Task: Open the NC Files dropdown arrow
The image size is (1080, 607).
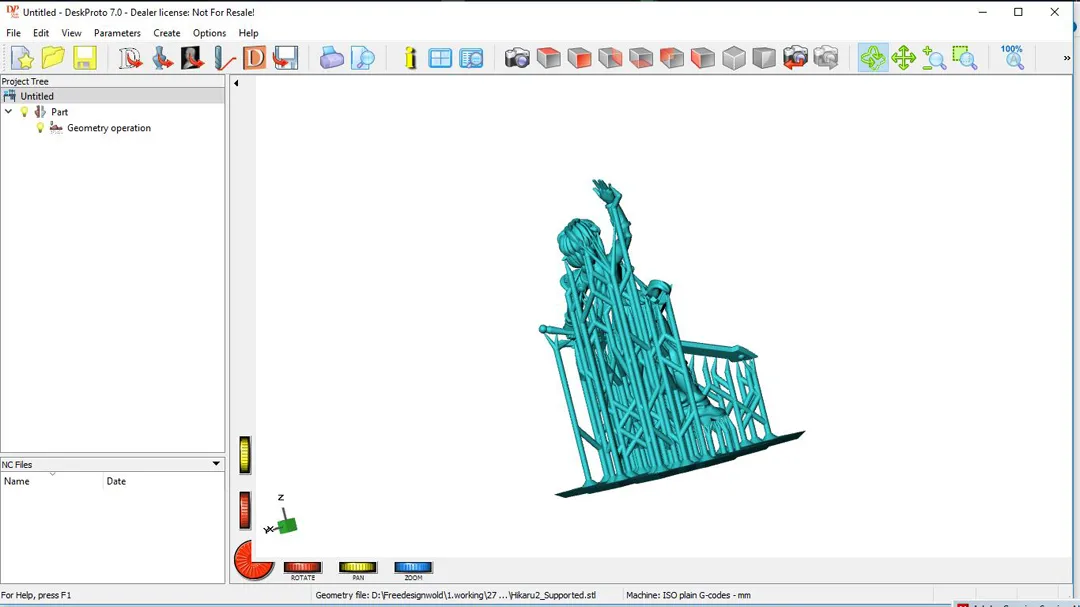Action: (216, 464)
